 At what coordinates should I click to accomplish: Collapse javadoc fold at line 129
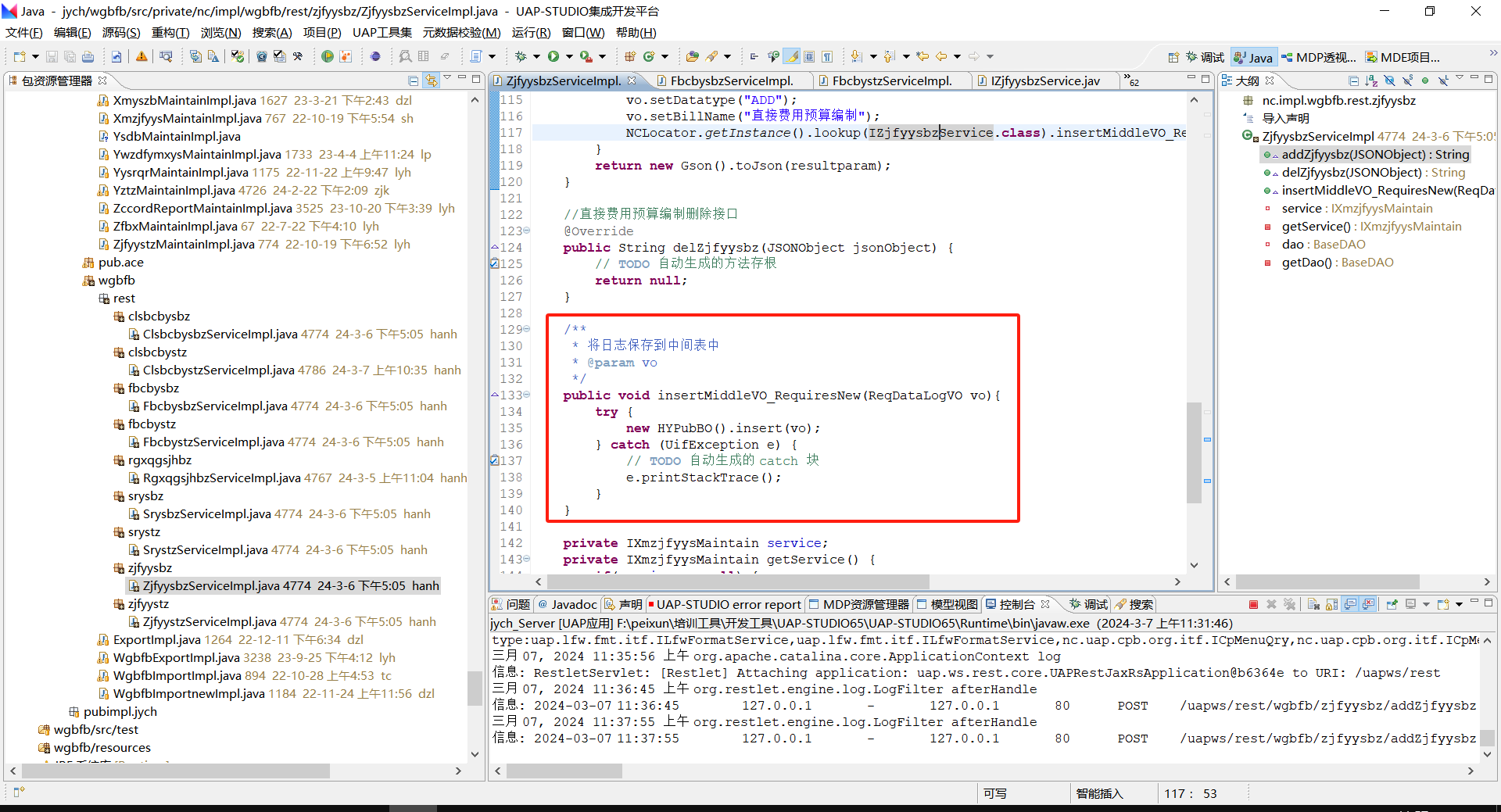(x=526, y=329)
